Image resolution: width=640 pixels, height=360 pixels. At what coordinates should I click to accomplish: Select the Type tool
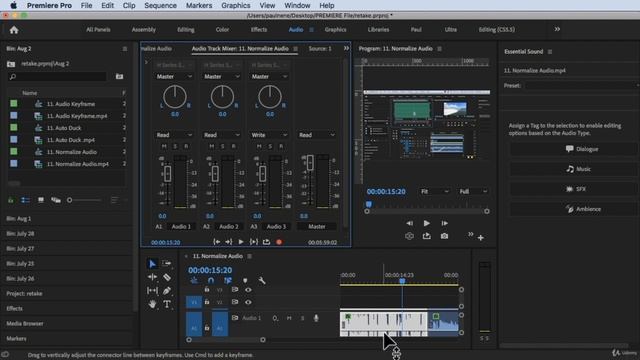pos(167,304)
